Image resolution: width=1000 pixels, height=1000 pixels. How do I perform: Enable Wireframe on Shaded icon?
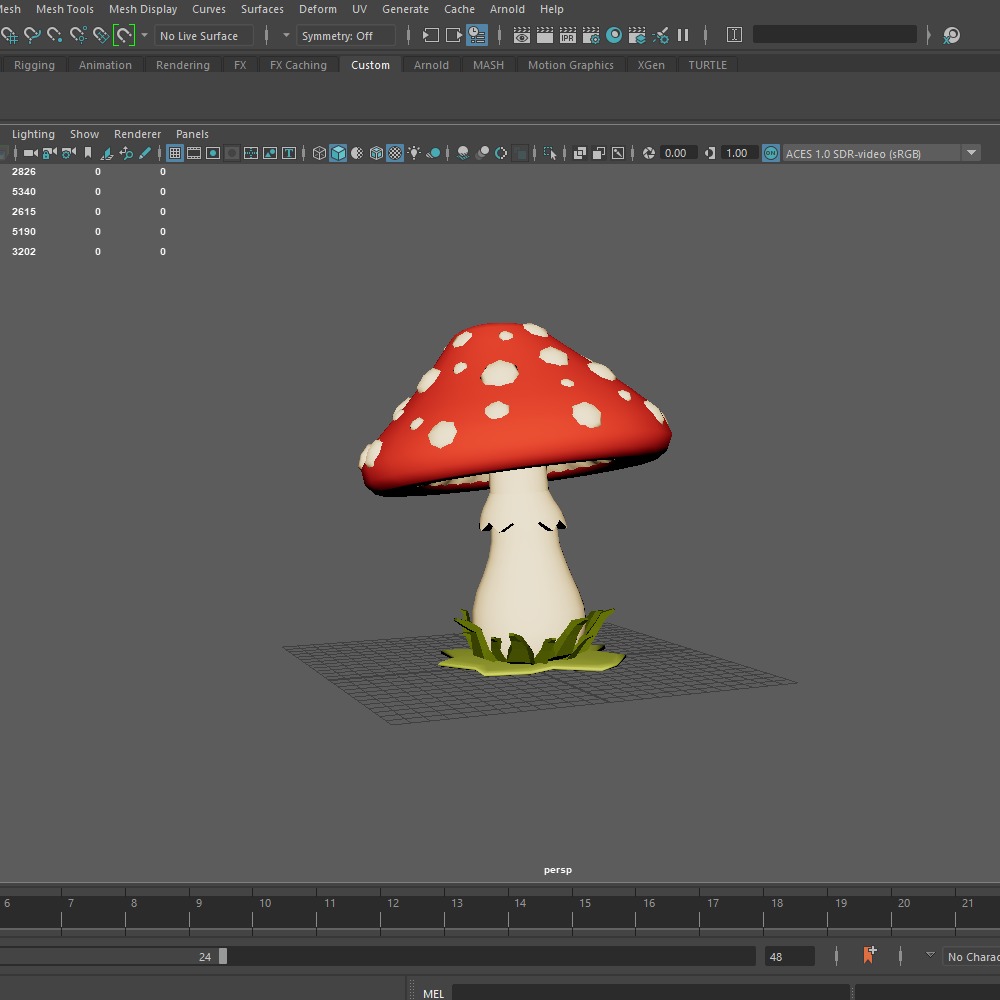click(376, 153)
